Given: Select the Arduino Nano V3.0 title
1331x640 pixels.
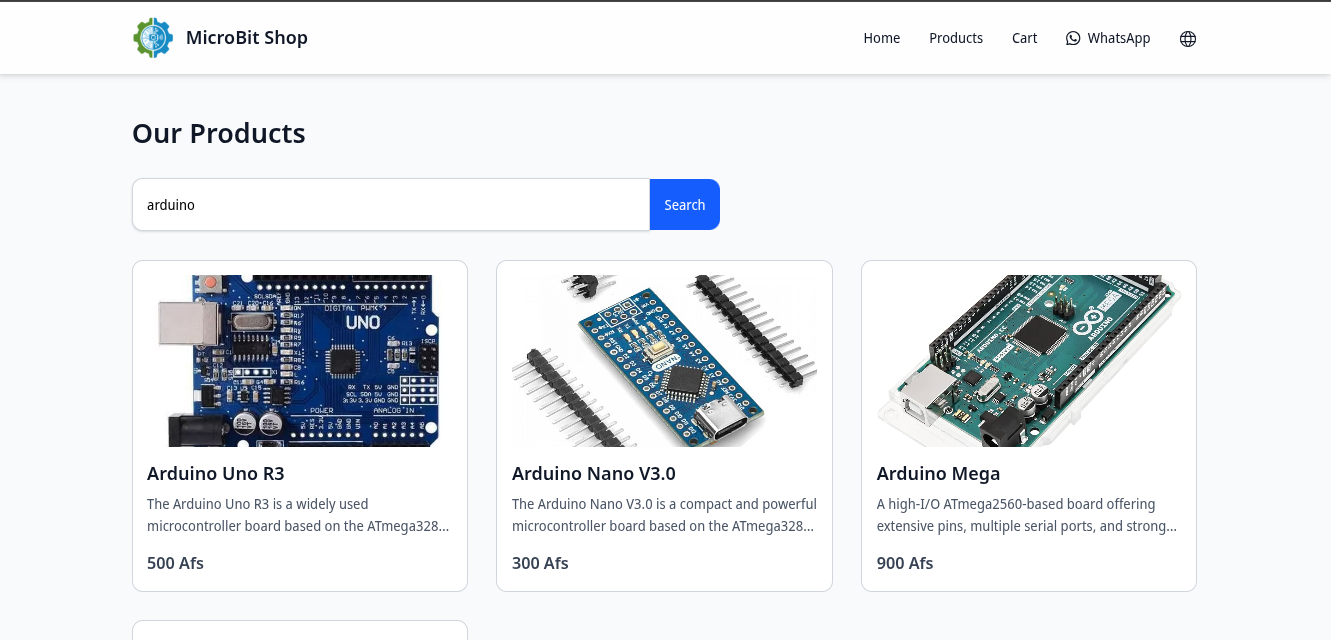Looking at the screenshot, I should tap(594, 473).
